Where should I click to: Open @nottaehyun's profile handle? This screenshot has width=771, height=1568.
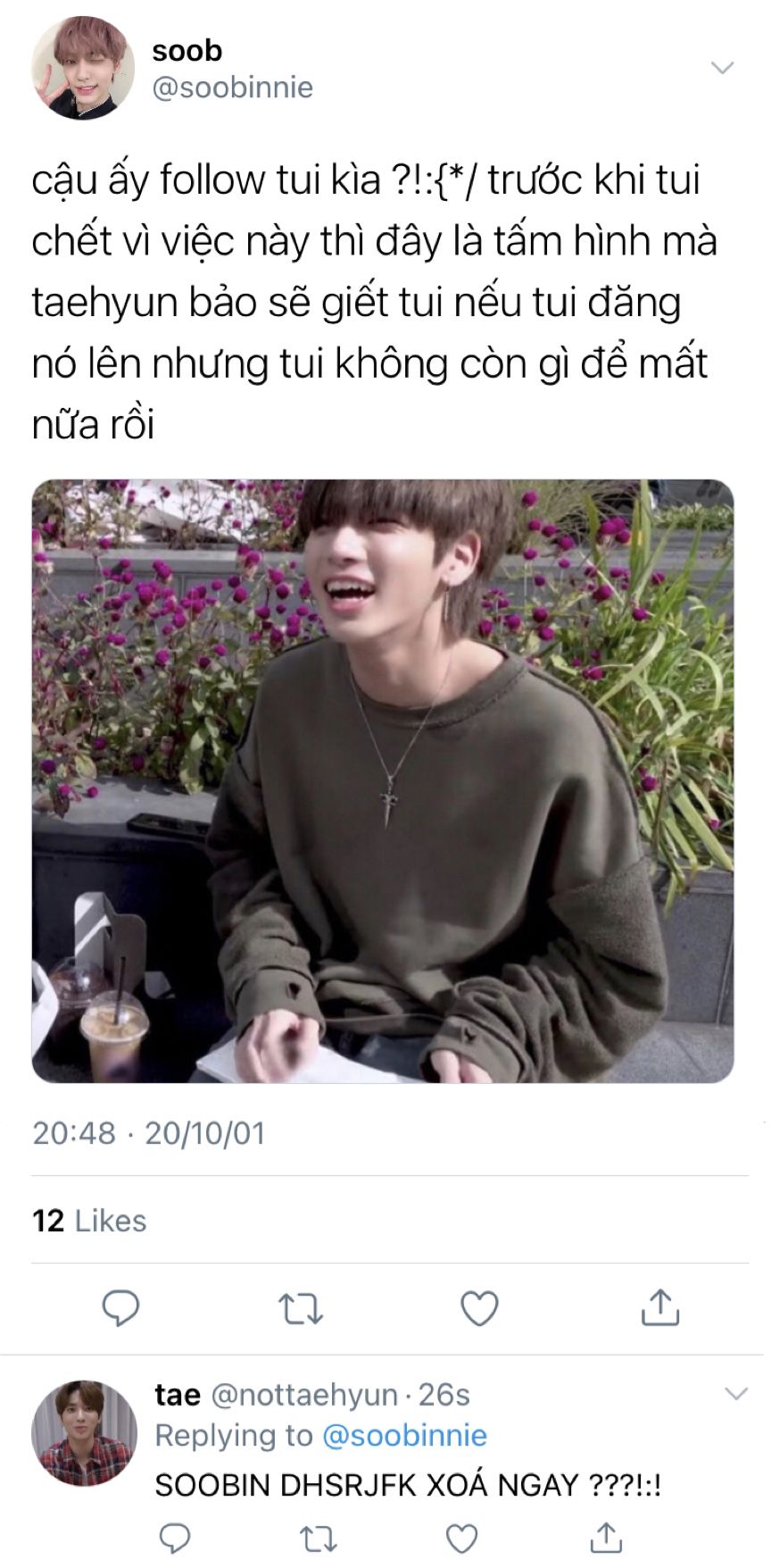click(x=305, y=1395)
